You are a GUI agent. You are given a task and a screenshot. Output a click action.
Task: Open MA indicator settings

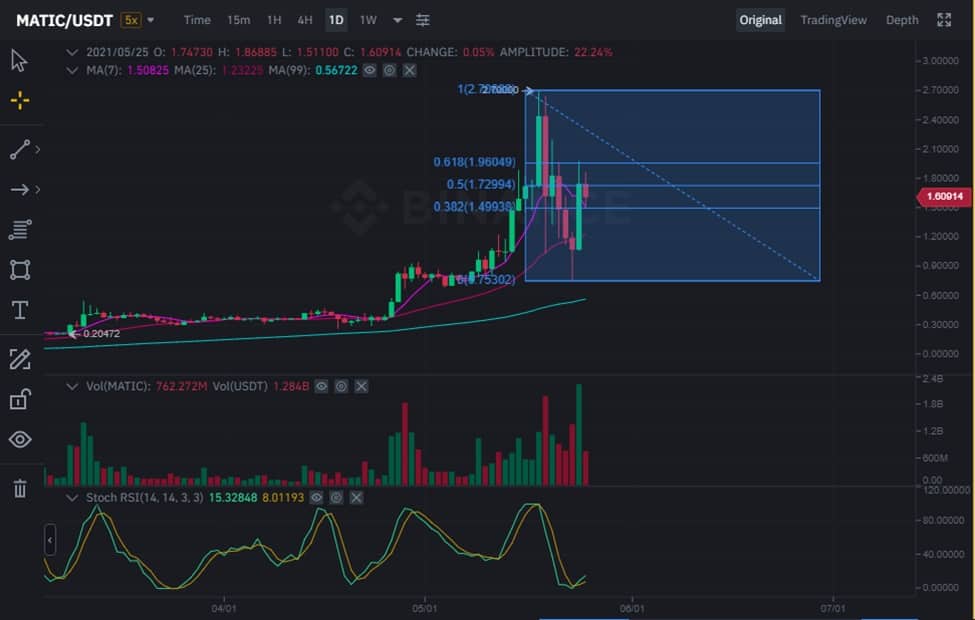point(389,70)
